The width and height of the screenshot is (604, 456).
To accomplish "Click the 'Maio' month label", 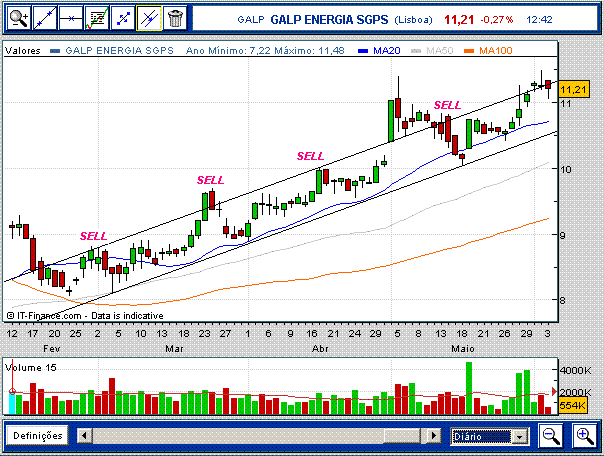I will click(463, 349).
